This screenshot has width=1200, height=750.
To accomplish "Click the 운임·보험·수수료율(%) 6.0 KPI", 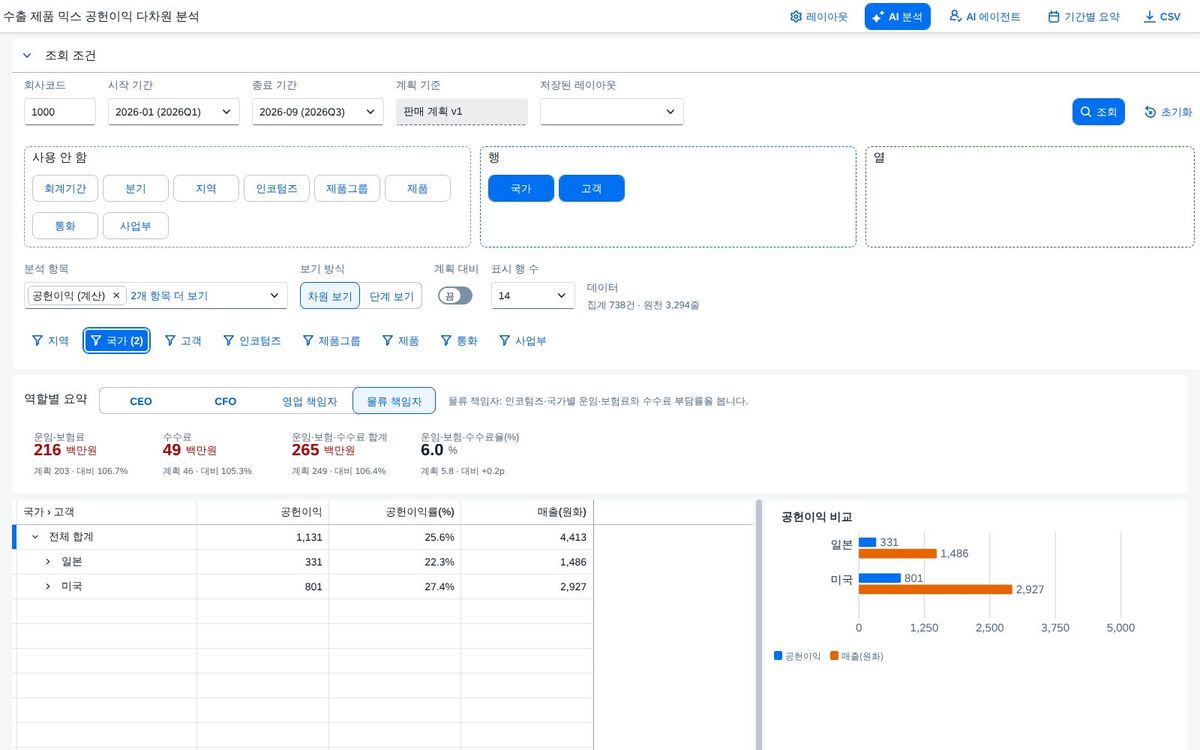I will click(x=470, y=454).
